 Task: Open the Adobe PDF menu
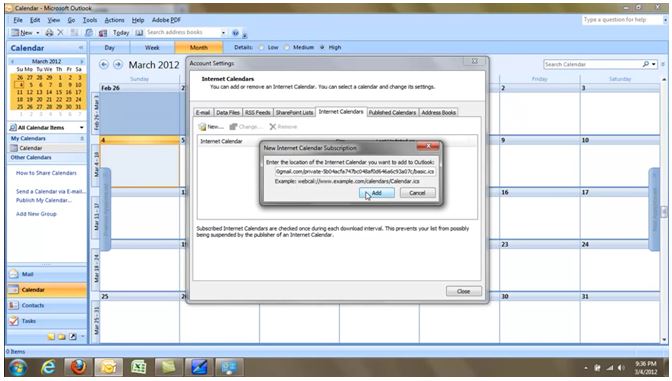[166, 20]
